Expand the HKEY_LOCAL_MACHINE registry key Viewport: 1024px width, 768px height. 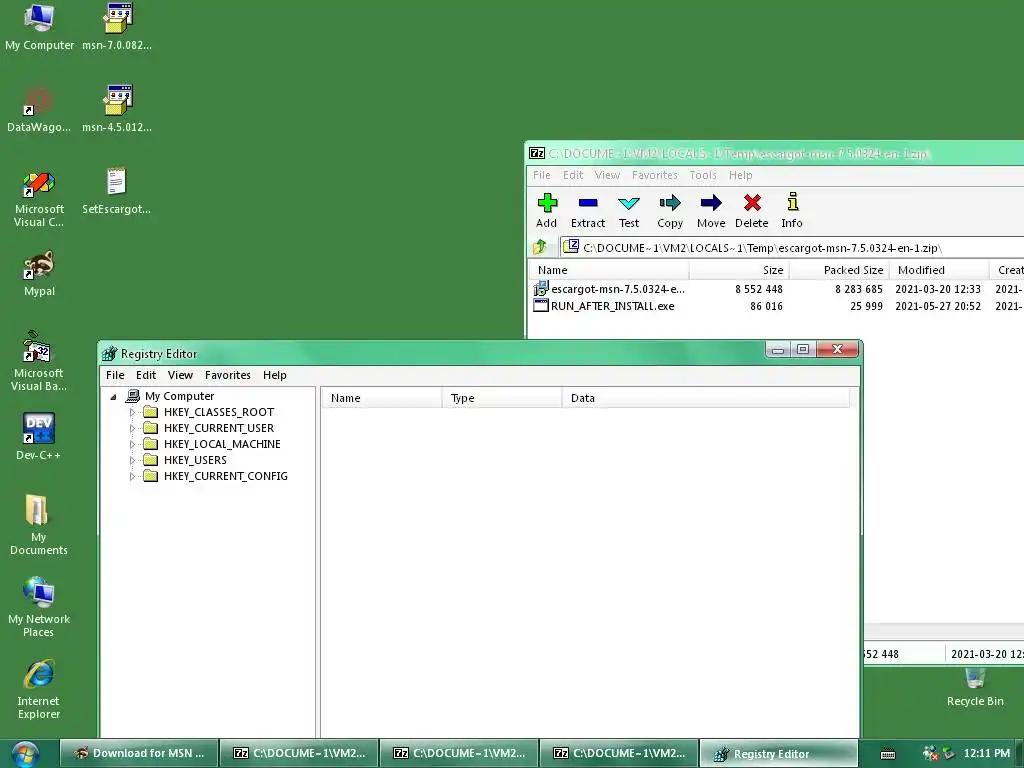pyautogui.click(x=132, y=444)
